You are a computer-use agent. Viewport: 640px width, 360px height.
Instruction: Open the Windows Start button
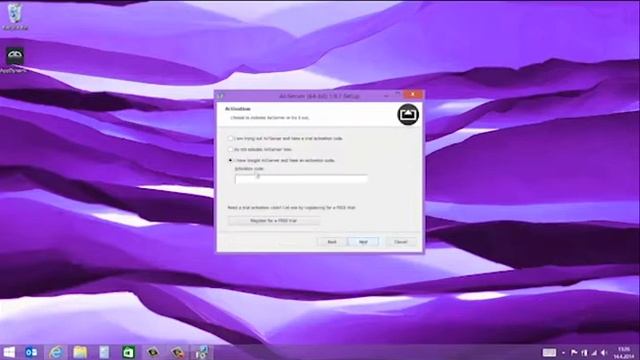coord(9,352)
